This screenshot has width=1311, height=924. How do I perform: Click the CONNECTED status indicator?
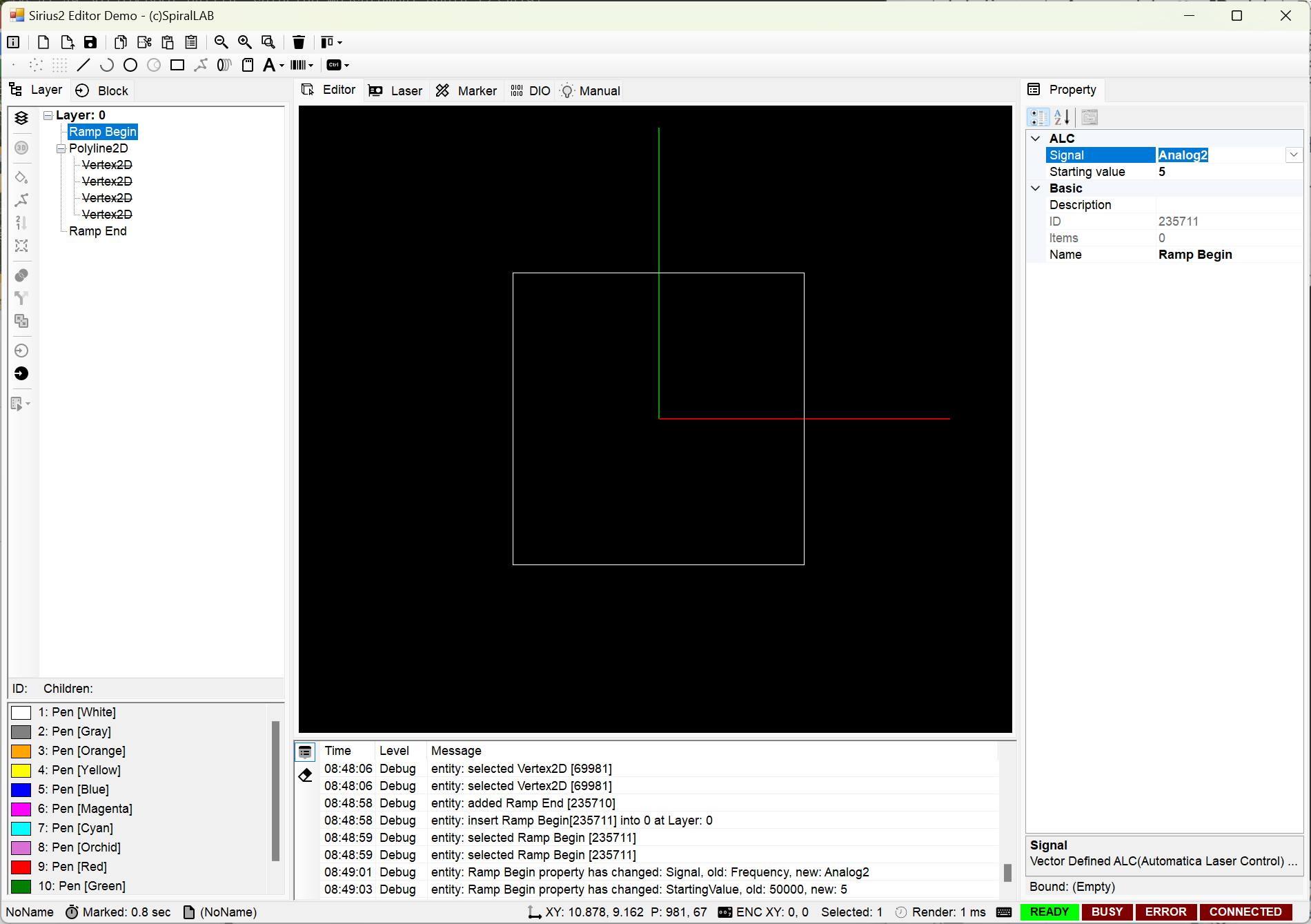(1245, 912)
